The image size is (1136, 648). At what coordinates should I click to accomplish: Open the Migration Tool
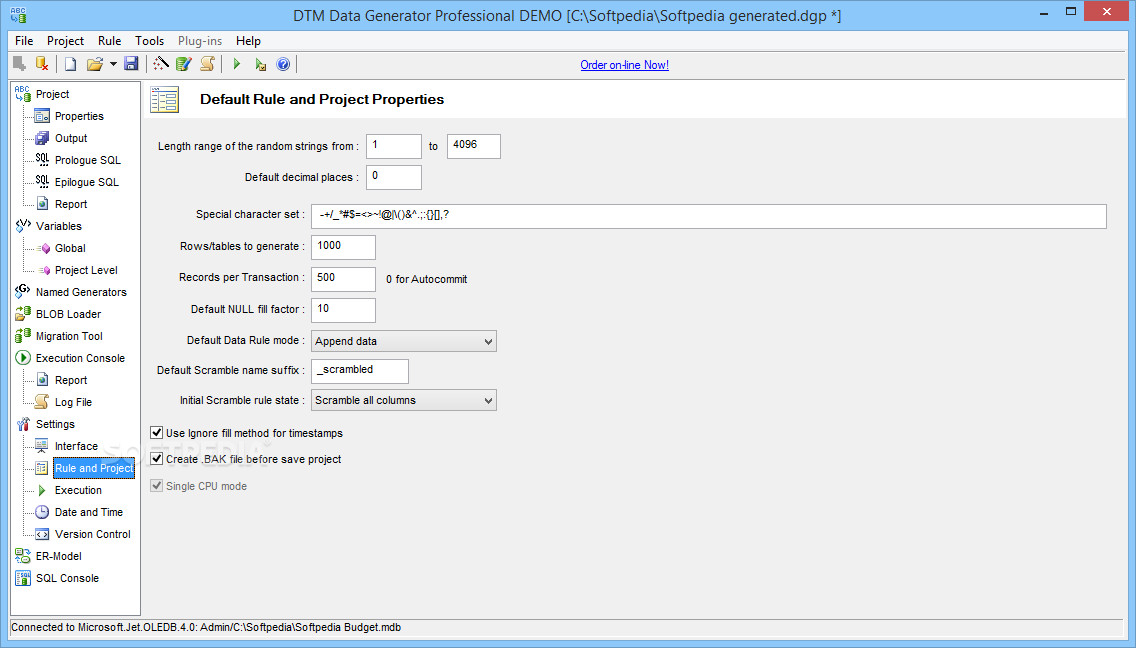(69, 336)
